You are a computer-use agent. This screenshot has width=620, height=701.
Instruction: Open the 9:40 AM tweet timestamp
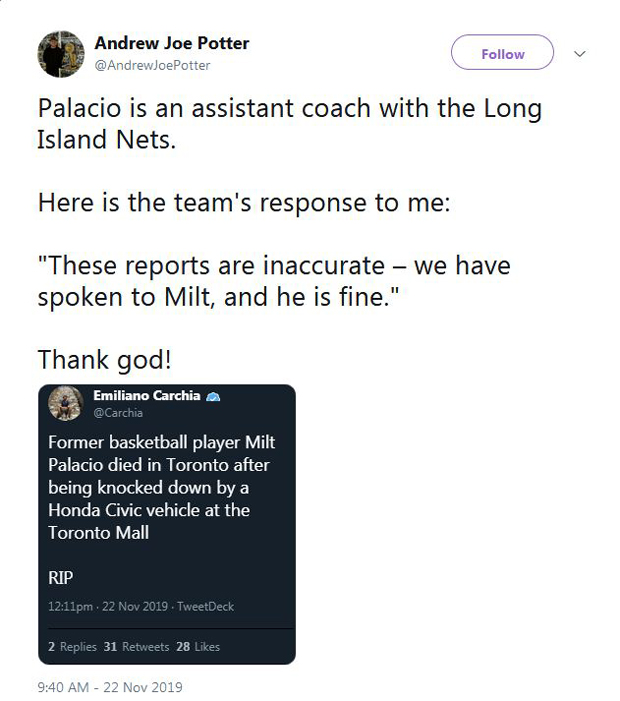click(x=110, y=687)
